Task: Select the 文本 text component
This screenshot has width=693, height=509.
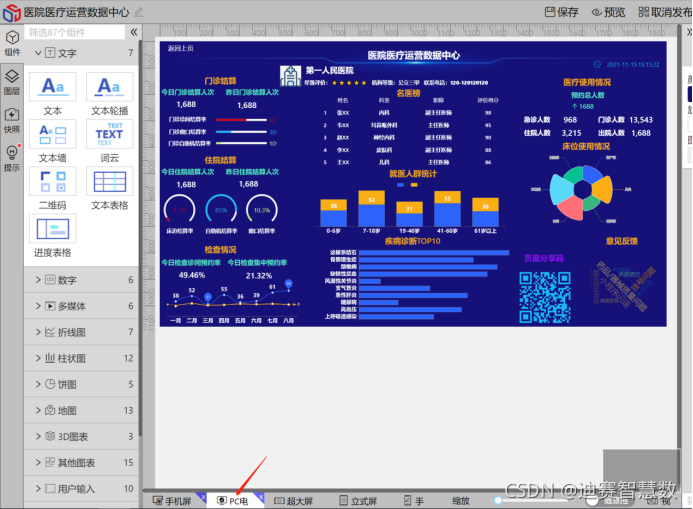Action: [53, 94]
